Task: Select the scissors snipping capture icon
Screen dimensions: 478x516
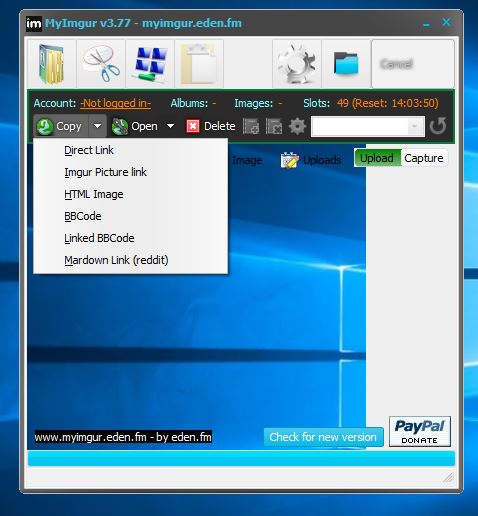Action: click(101, 64)
